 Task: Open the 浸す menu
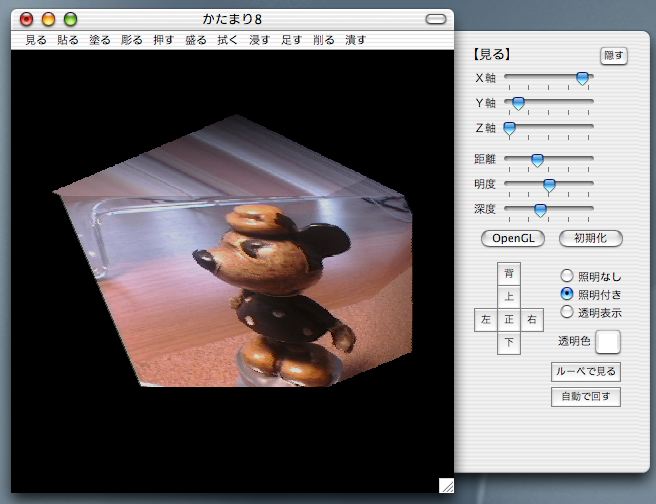pyautogui.click(x=259, y=40)
